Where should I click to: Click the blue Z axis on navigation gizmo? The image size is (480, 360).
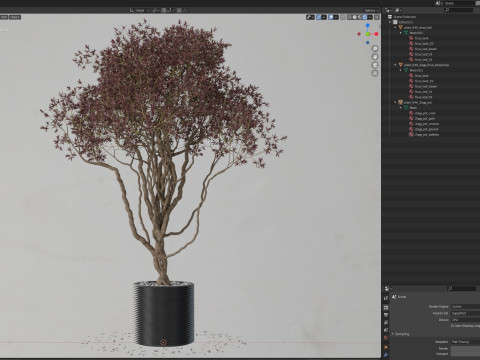point(368,25)
